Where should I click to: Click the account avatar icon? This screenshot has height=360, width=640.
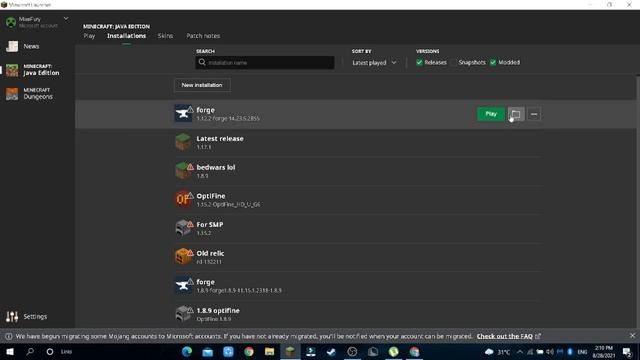pos(11,22)
